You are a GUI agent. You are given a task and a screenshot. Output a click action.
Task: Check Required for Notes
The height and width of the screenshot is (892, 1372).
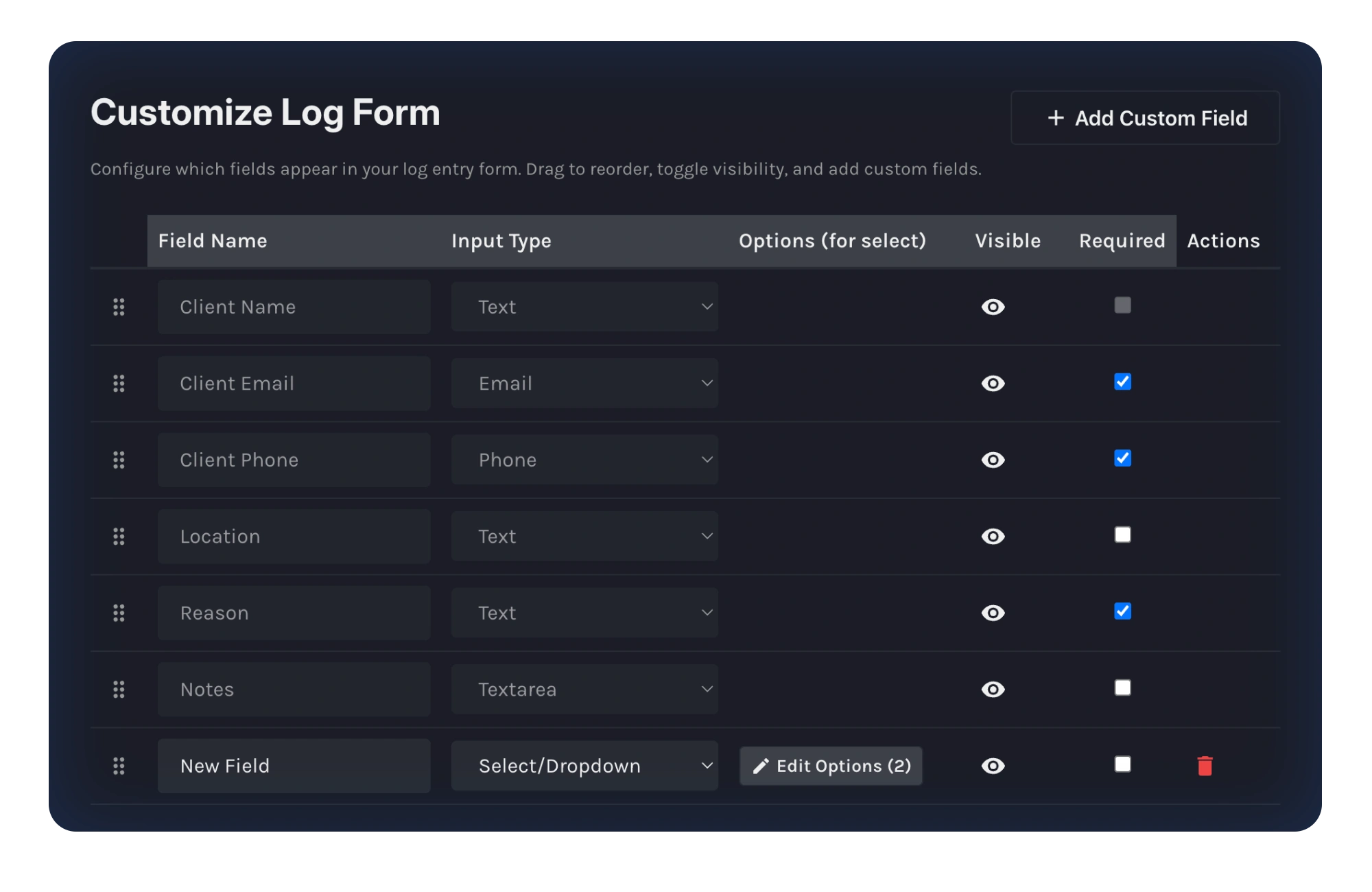coord(1122,688)
